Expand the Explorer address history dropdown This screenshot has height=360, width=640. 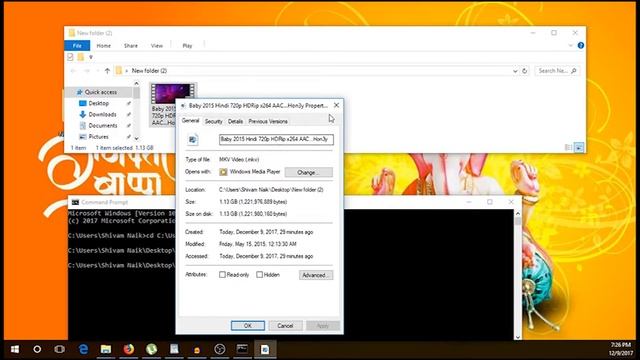coord(515,71)
